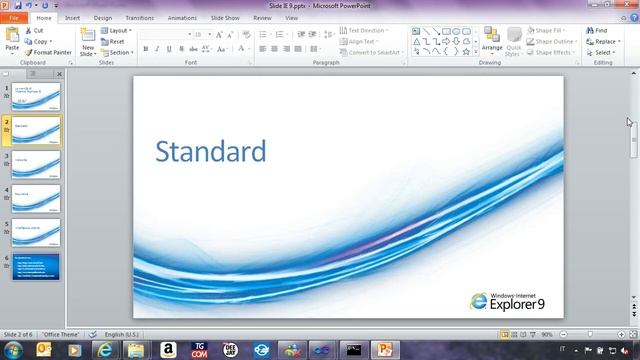640x360 pixels.
Task: Open the Layout dropdown
Action: 116,31
